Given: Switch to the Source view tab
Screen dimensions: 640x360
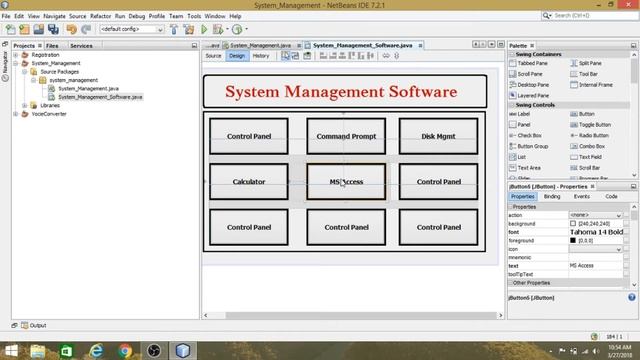Looking at the screenshot, I should (x=213, y=56).
